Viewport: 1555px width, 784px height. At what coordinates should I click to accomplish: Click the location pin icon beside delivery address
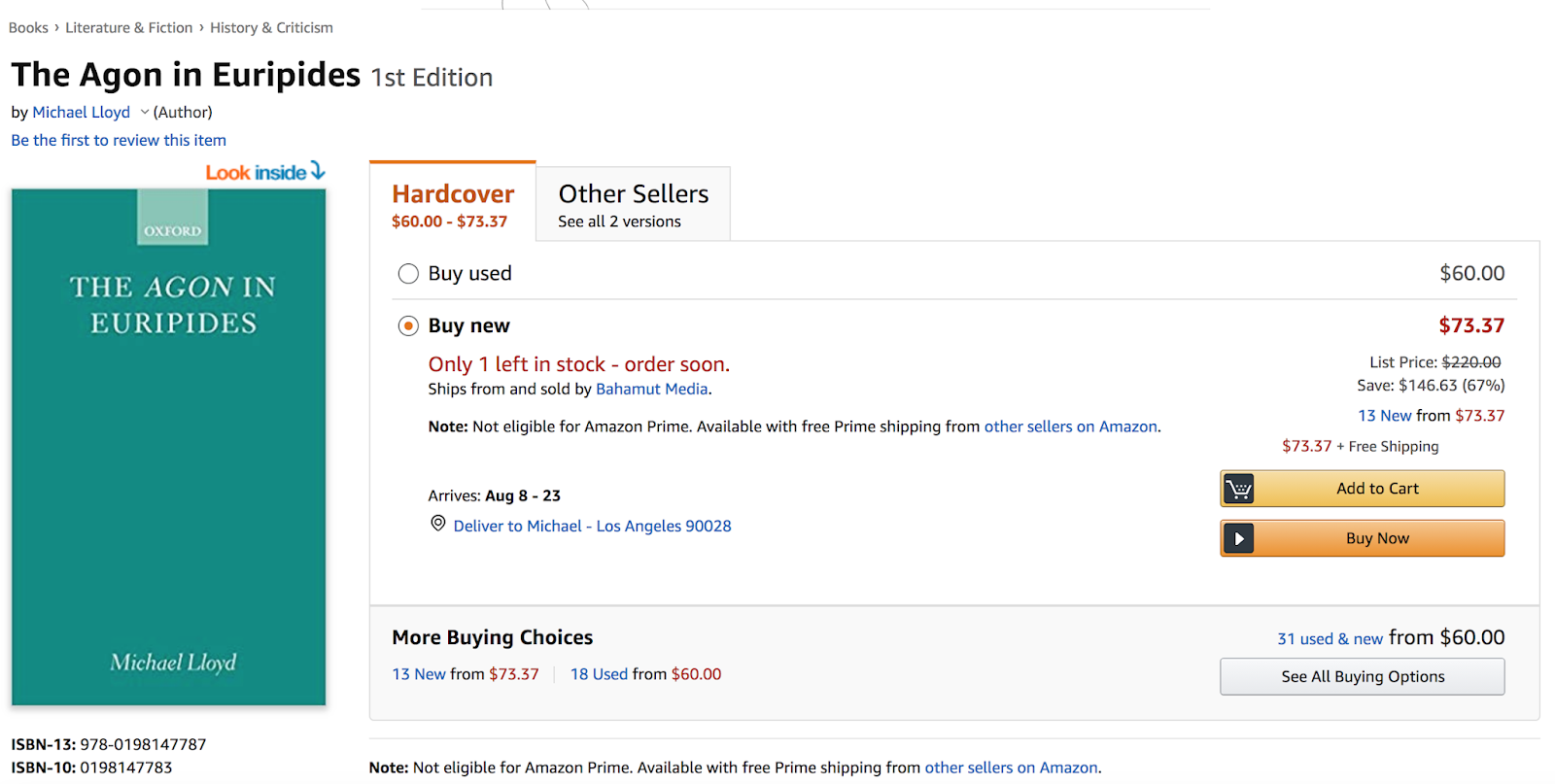pos(438,524)
